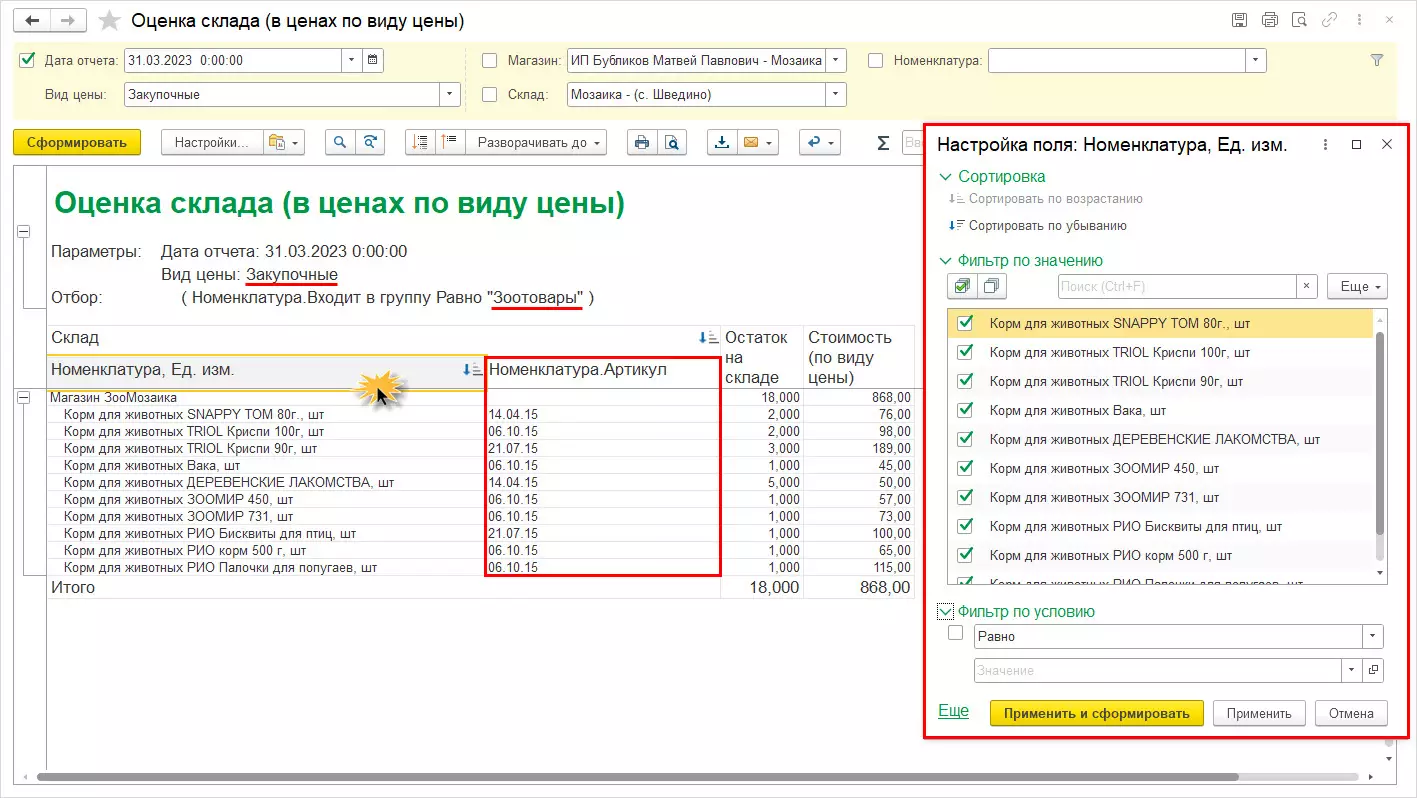Open the Разворачивать до dropdown

(x=540, y=143)
